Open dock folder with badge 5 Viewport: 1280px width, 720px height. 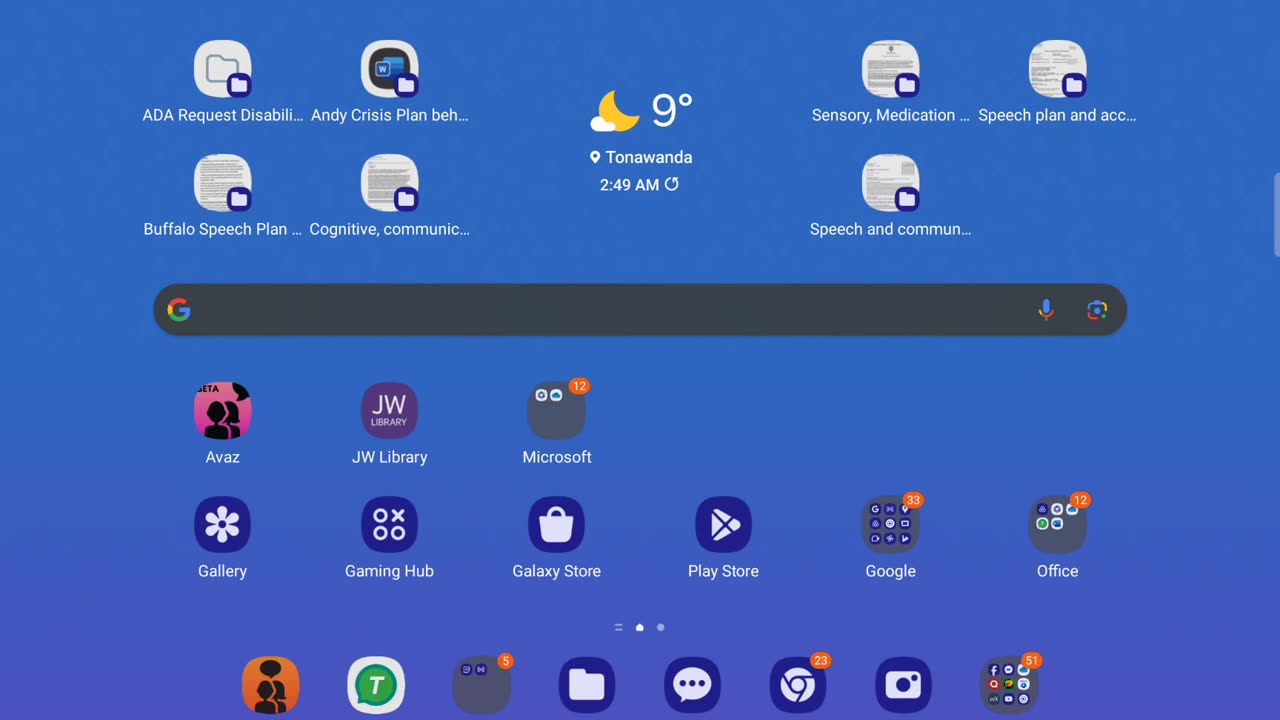(x=482, y=686)
